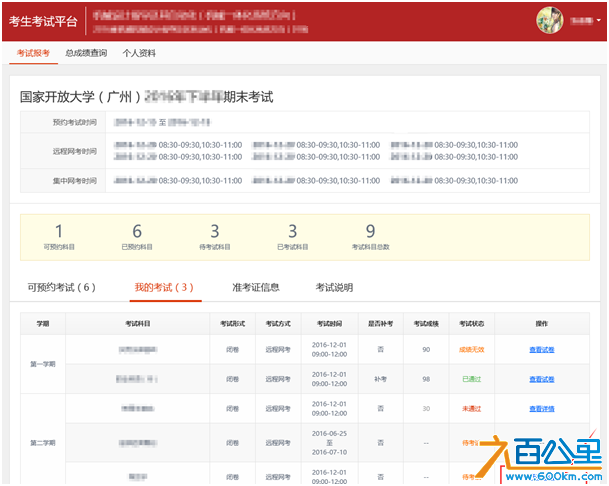
Task: Click the 学期 column header
Action: [43, 324]
